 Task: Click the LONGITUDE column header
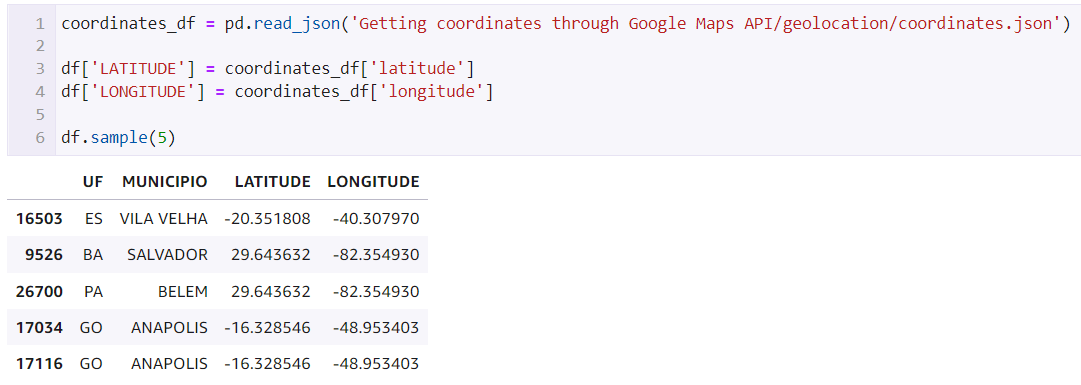[373, 182]
